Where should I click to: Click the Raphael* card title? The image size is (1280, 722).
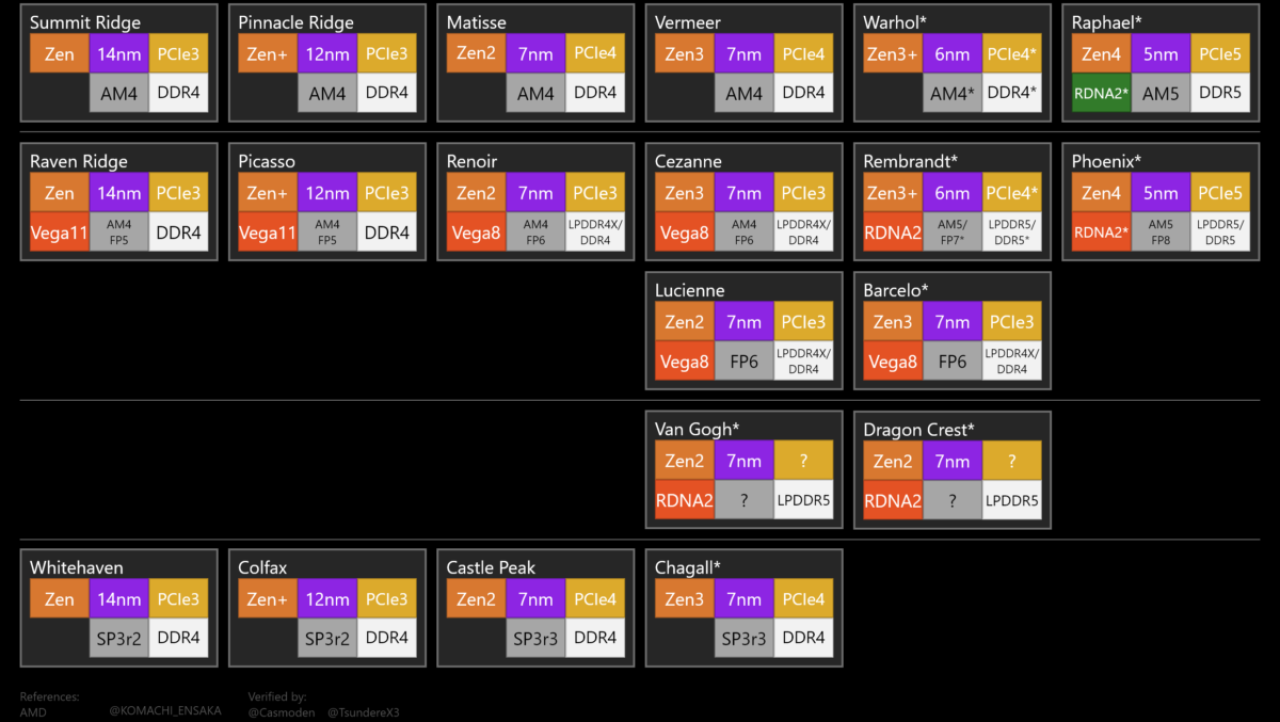click(x=1106, y=22)
